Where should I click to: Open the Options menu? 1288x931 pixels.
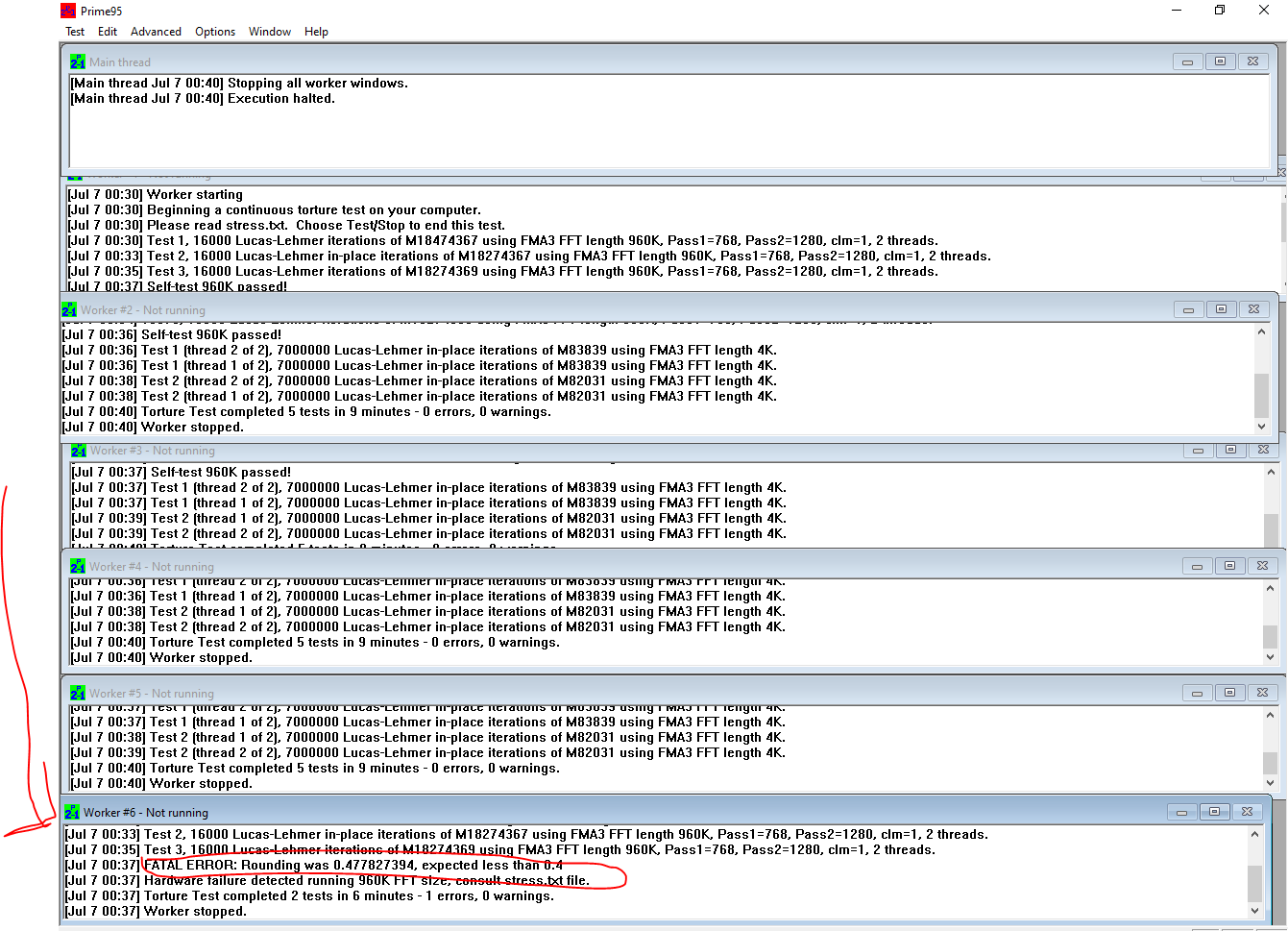(x=215, y=32)
